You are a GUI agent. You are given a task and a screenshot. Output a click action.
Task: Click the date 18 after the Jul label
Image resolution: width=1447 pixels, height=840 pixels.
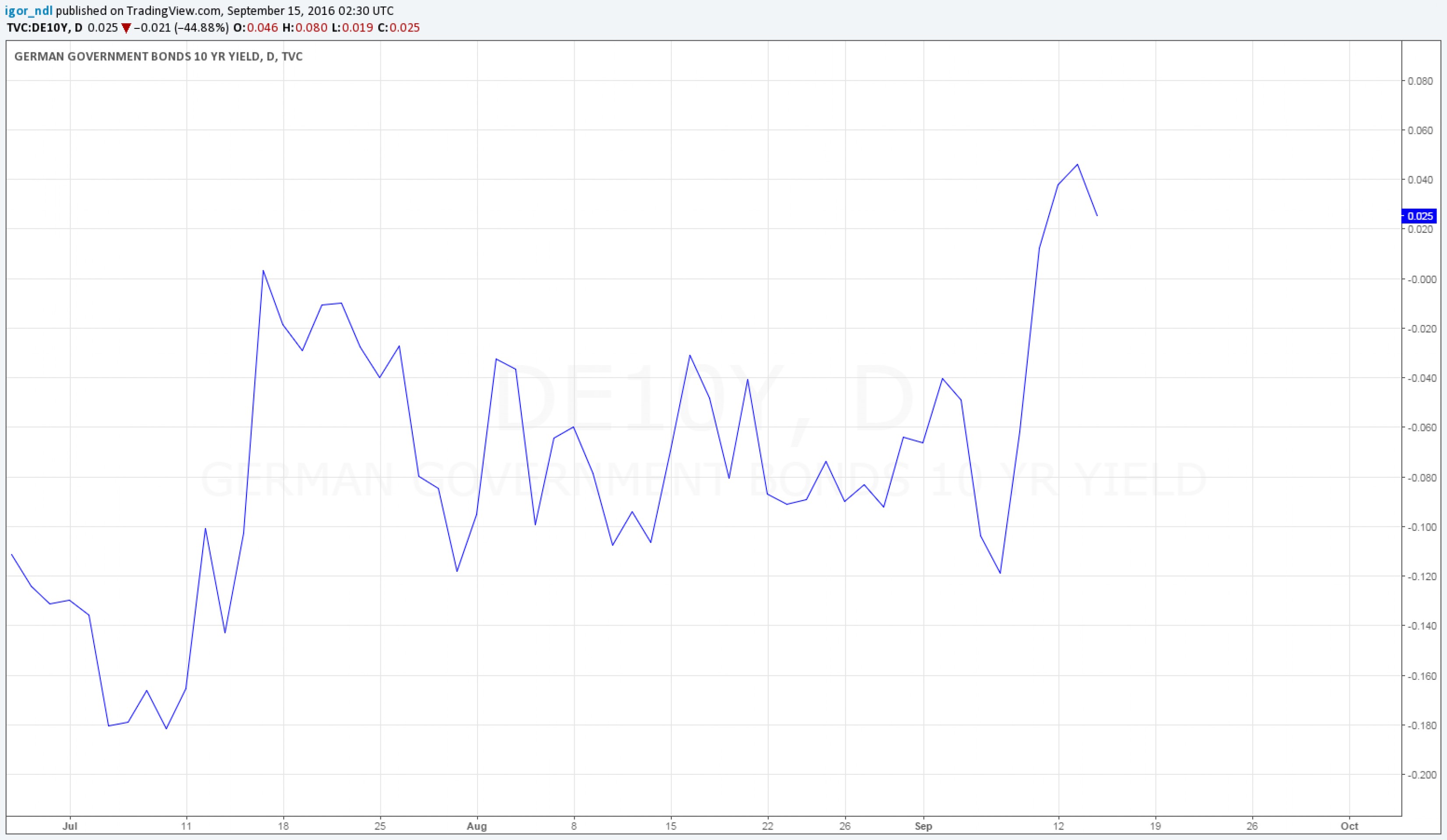[x=283, y=826]
